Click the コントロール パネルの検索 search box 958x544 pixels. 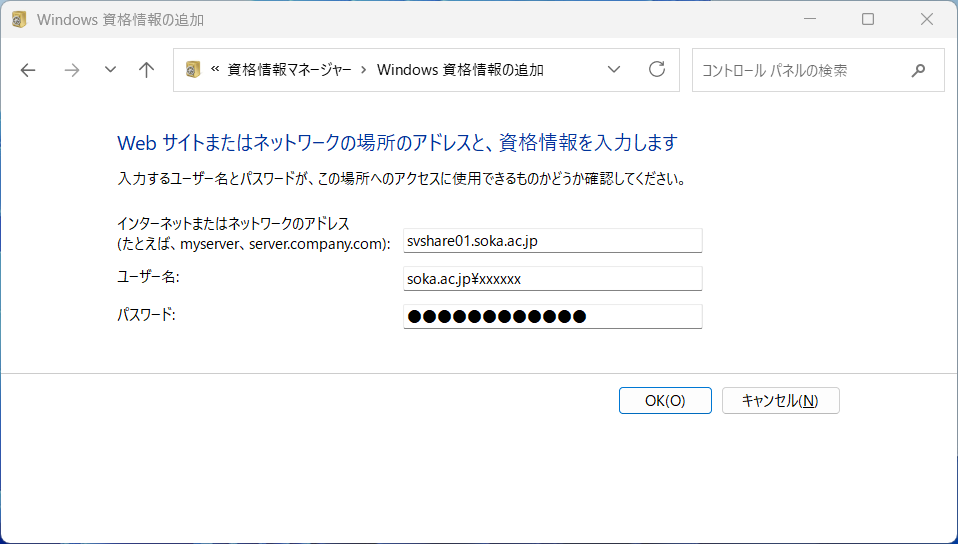tap(818, 70)
